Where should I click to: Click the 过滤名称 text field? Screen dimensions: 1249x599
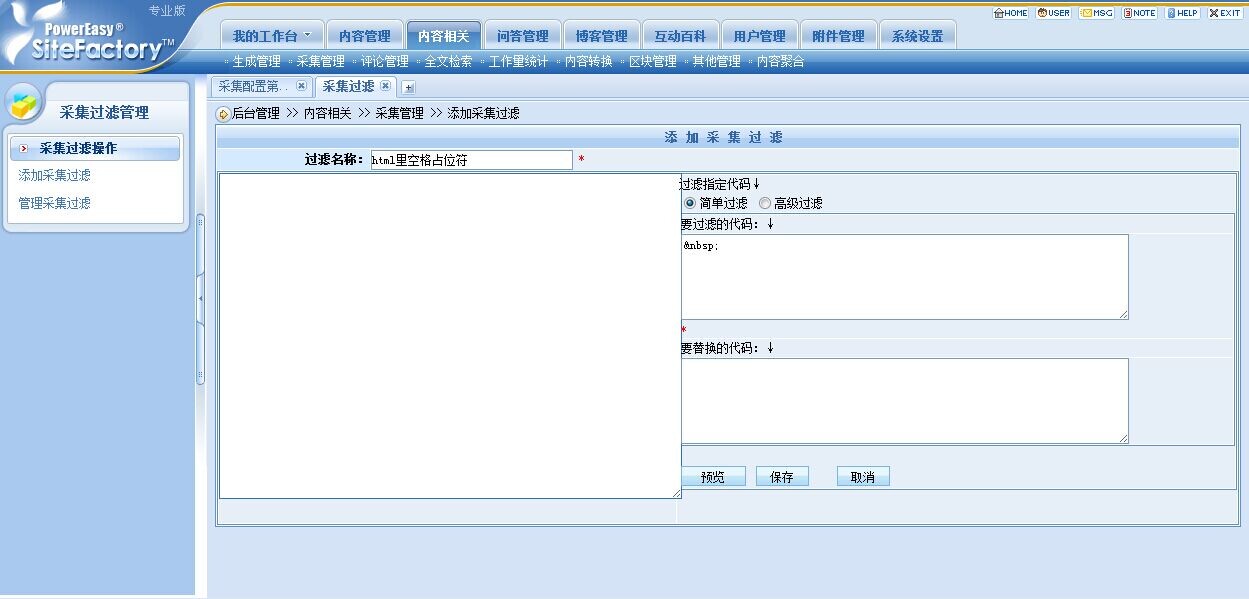[x=471, y=160]
